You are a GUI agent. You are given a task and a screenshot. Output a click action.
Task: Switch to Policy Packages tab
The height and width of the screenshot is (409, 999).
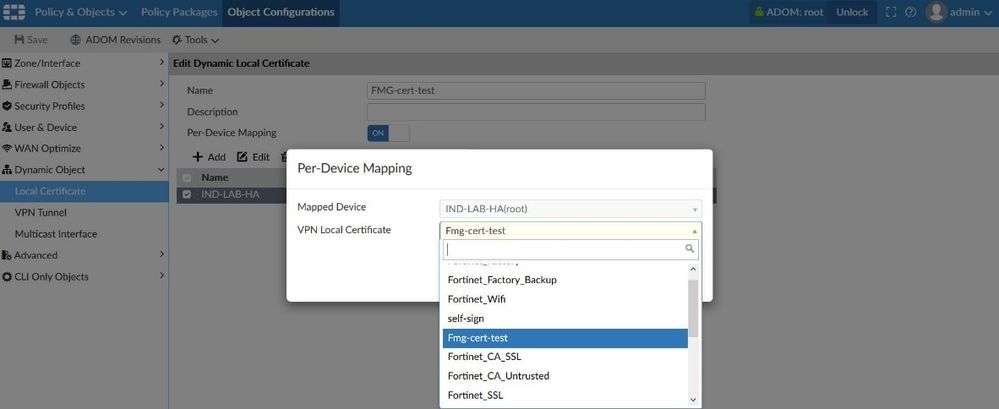[179, 12]
